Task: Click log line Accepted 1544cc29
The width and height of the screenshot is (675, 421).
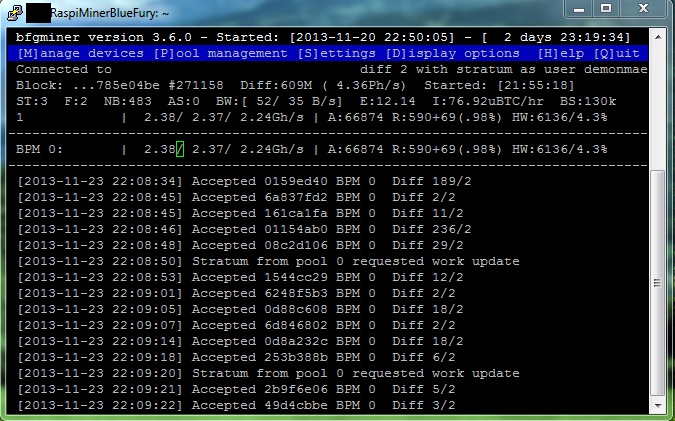Action: pos(240,277)
